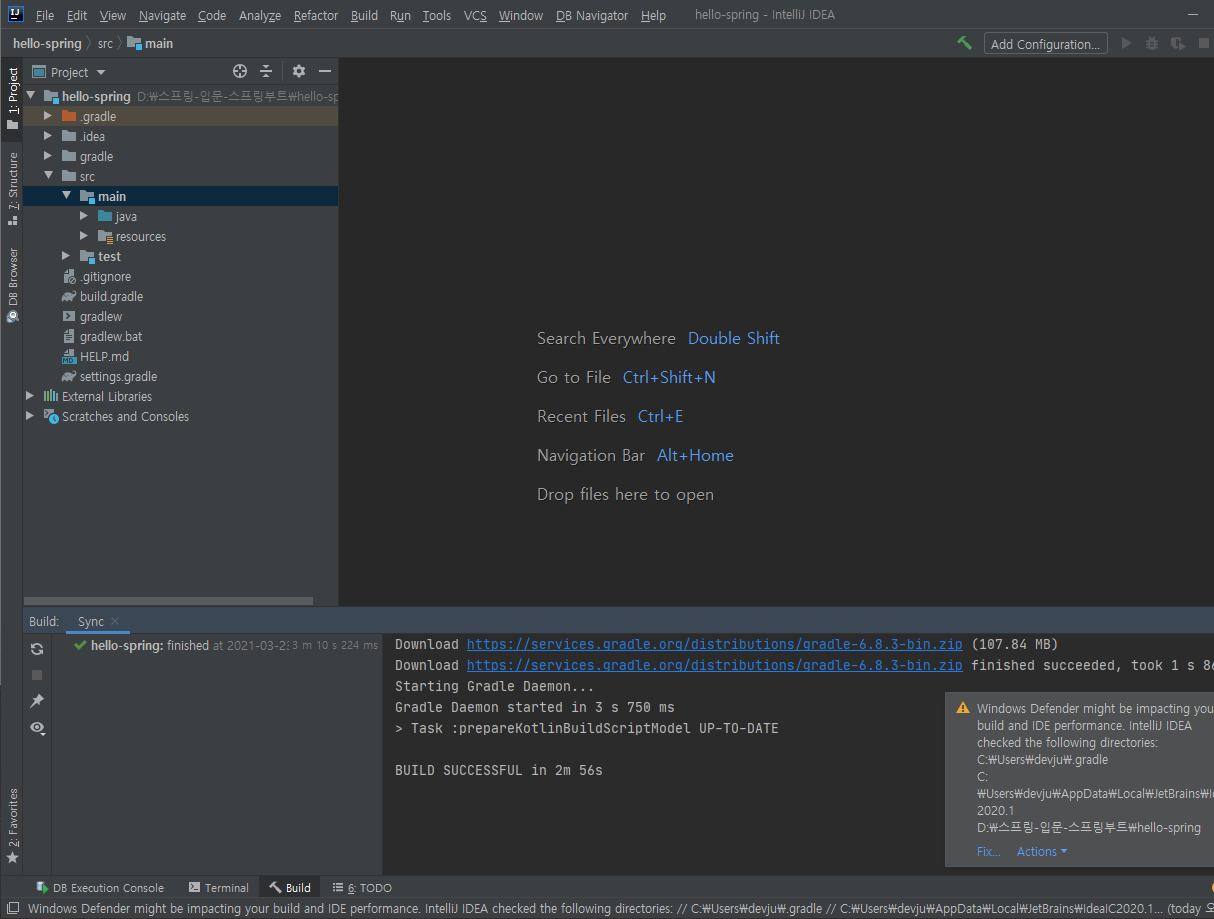Expand the gradle folder arrow
Viewport: 1214px width, 919px height.
48,156
